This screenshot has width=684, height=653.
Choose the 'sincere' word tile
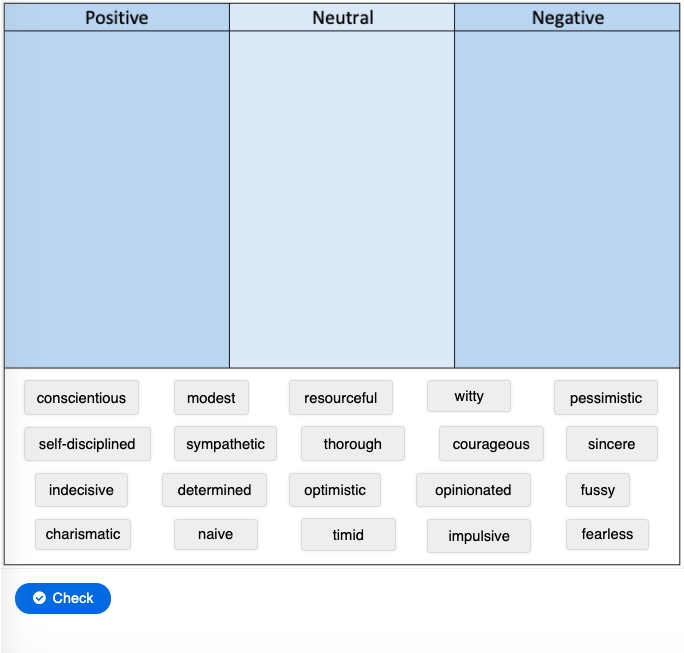(612, 444)
